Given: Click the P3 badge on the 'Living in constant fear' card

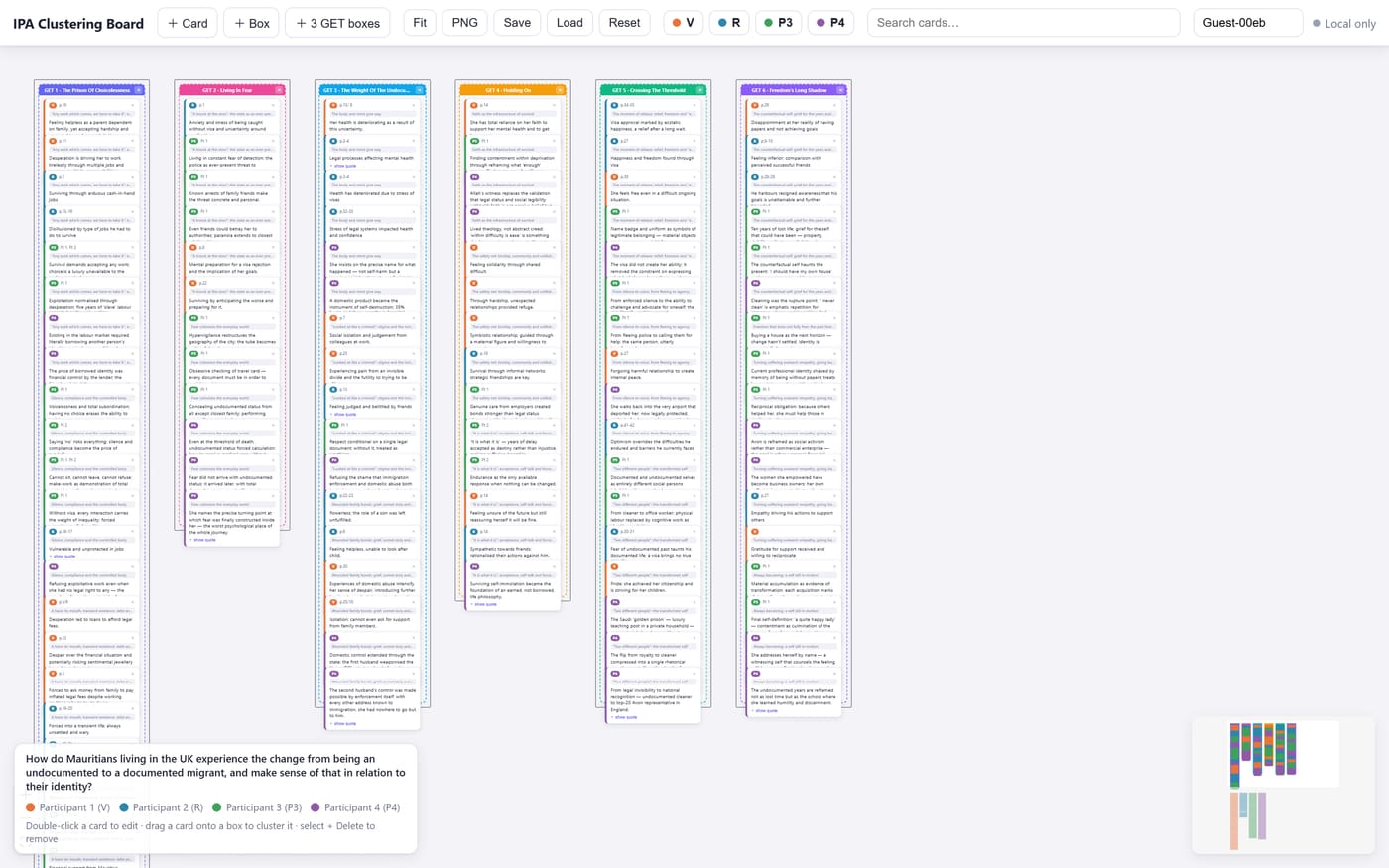Looking at the screenshot, I should coord(193,141).
